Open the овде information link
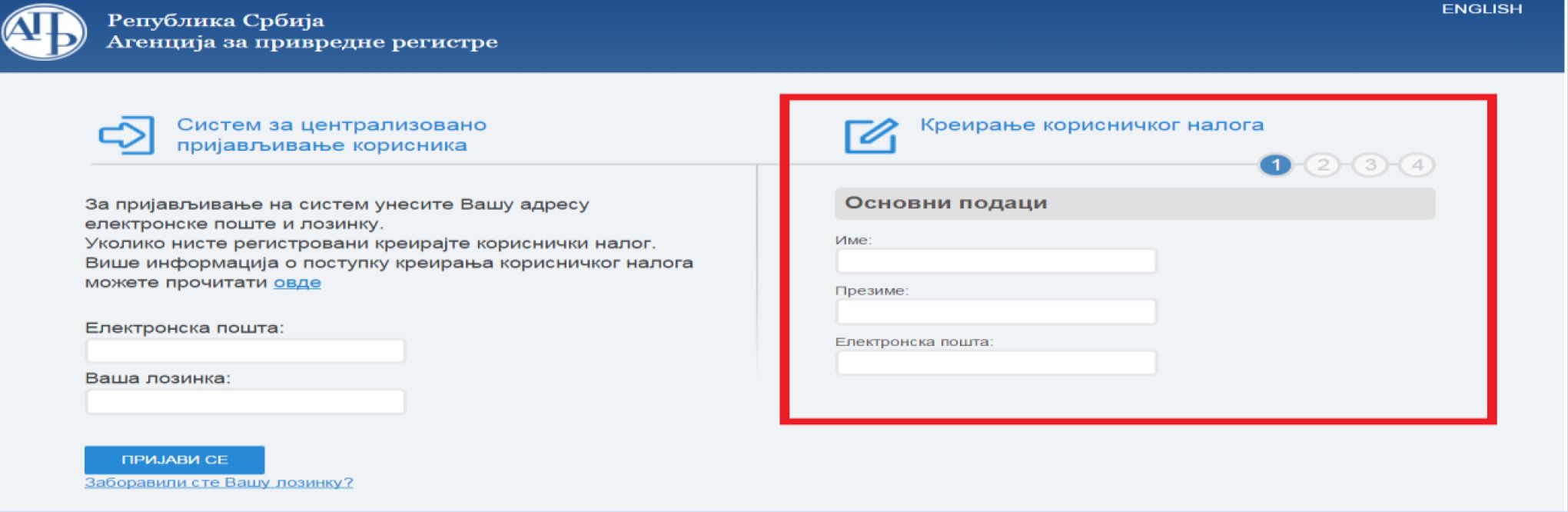 pyautogui.click(x=297, y=282)
